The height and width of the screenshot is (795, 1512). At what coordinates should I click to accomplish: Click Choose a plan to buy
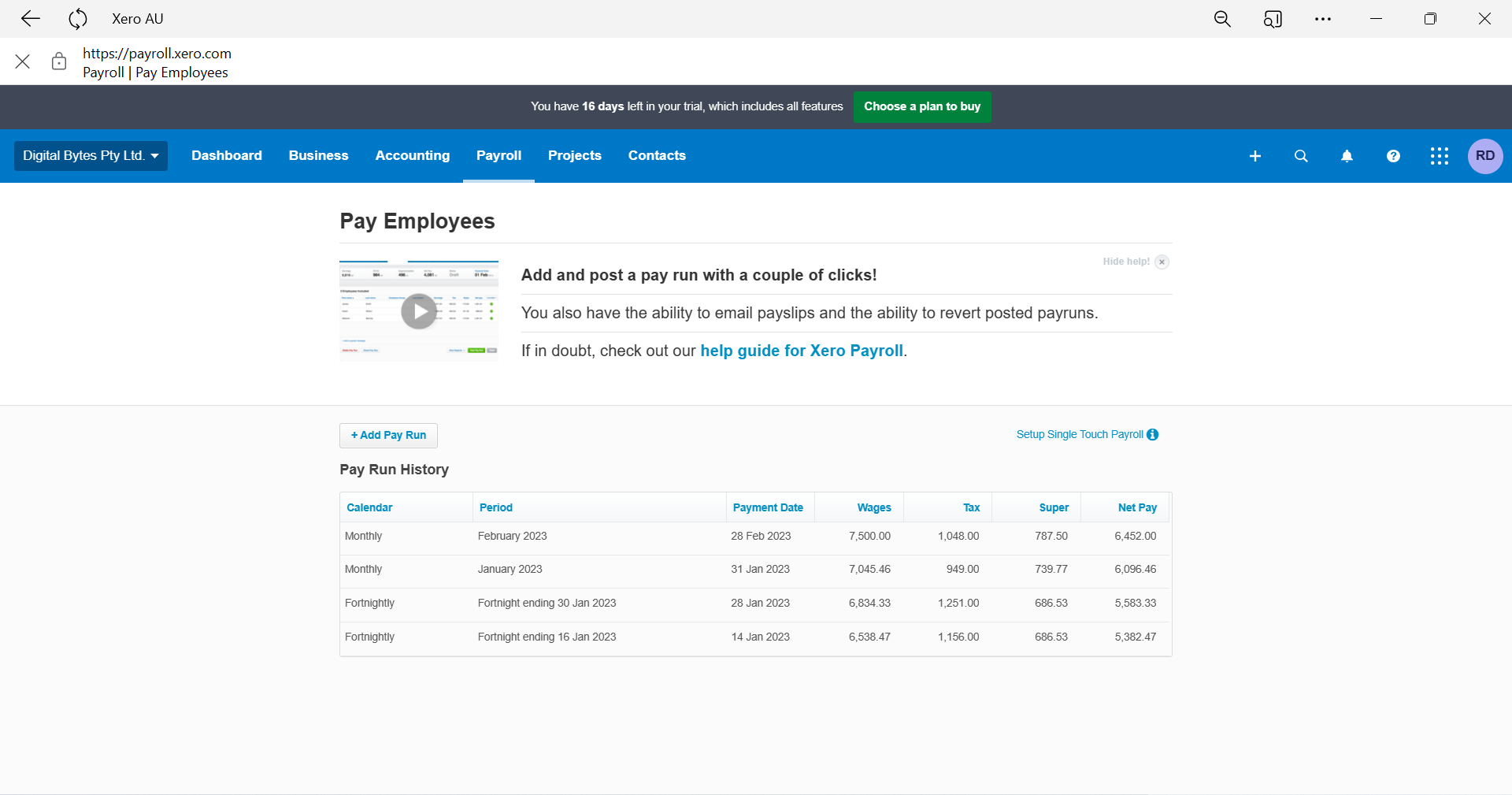[922, 106]
